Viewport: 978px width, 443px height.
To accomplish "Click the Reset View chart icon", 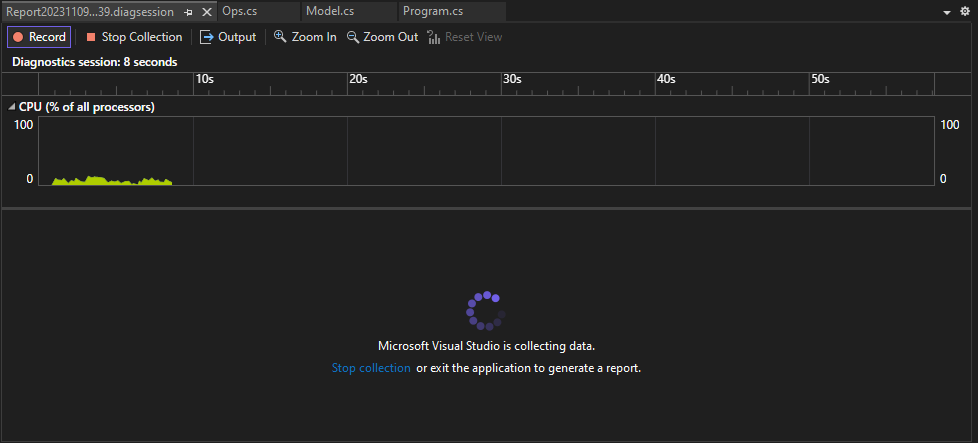I will pos(433,37).
